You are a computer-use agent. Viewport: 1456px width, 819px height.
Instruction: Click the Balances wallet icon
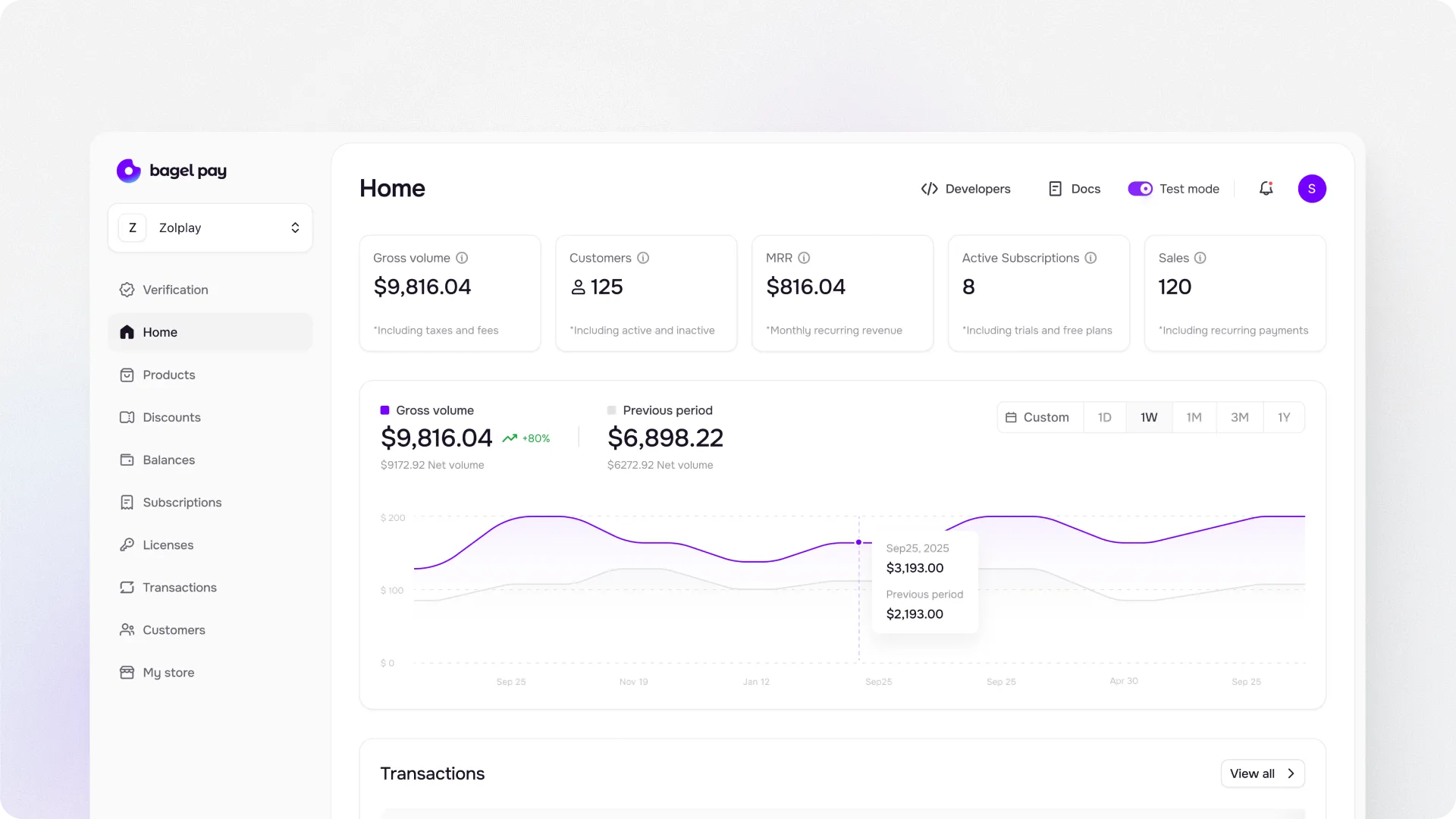pos(127,460)
